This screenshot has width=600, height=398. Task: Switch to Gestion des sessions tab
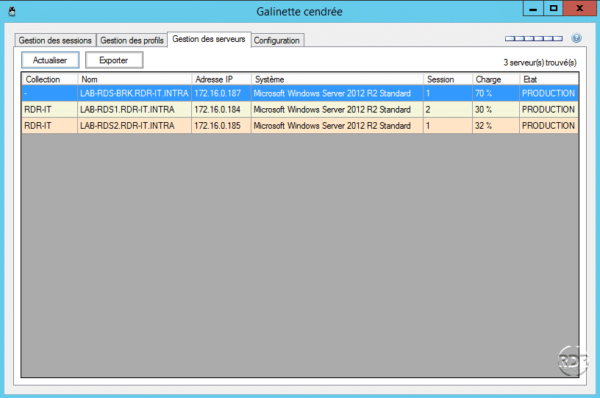click(x=55, y=40)
